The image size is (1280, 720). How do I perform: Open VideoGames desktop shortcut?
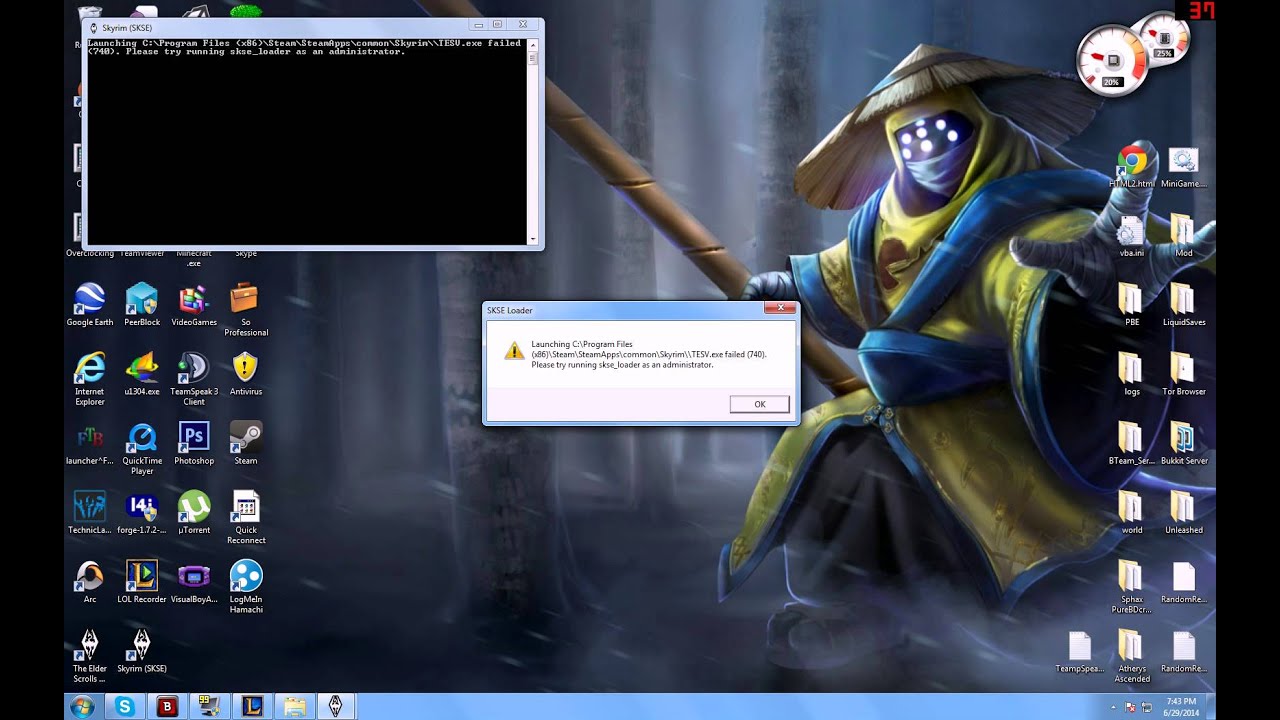coord(194,305)
